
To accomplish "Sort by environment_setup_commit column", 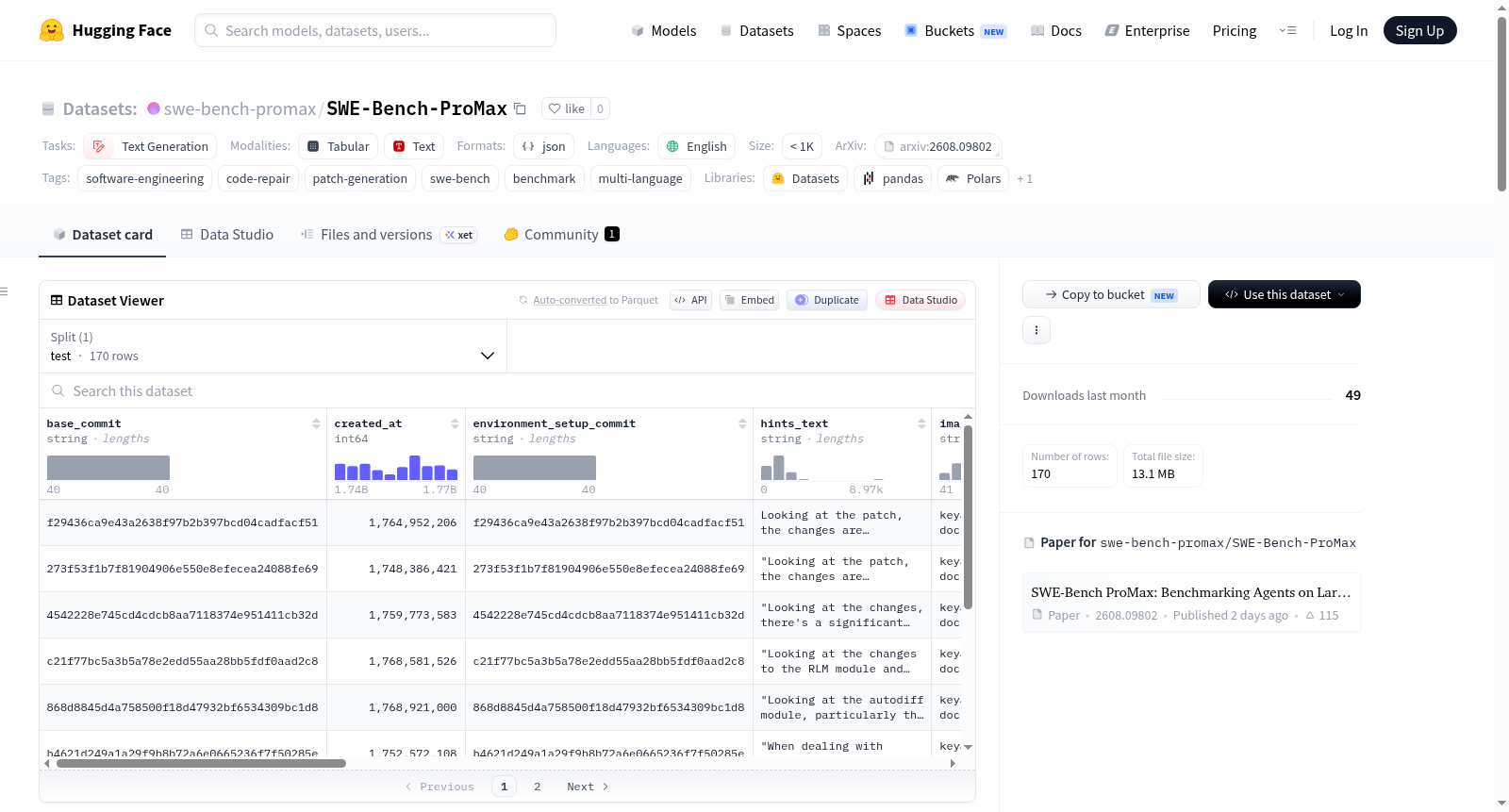I will 742,424.
